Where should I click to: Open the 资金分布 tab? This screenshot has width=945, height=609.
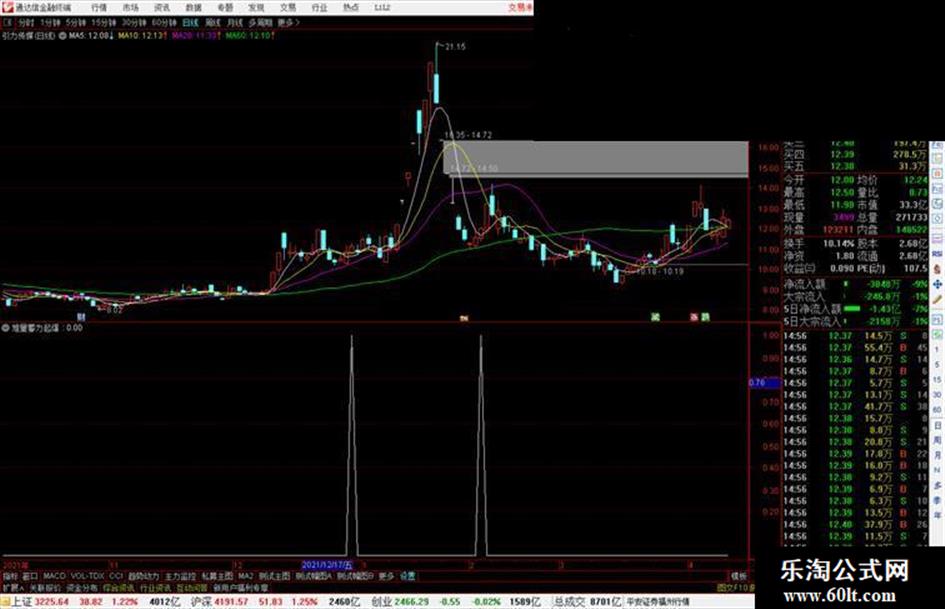point(81,587)
